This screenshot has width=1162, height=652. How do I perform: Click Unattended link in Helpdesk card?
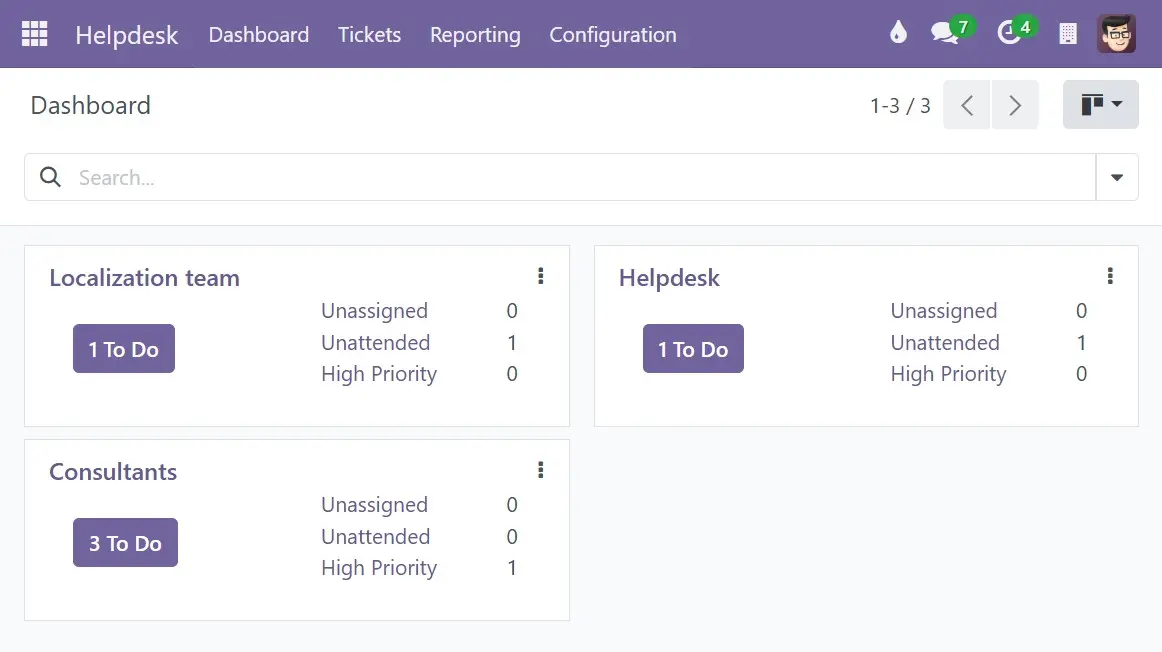945,342
